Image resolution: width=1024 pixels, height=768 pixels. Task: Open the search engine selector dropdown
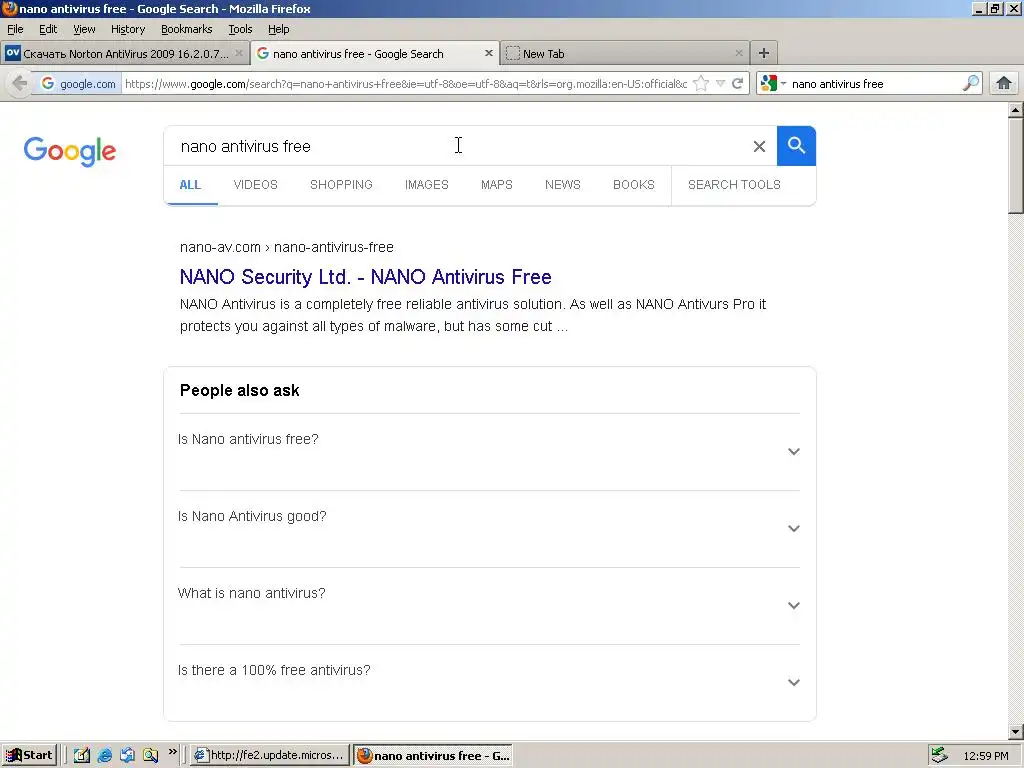coord(773,83)
